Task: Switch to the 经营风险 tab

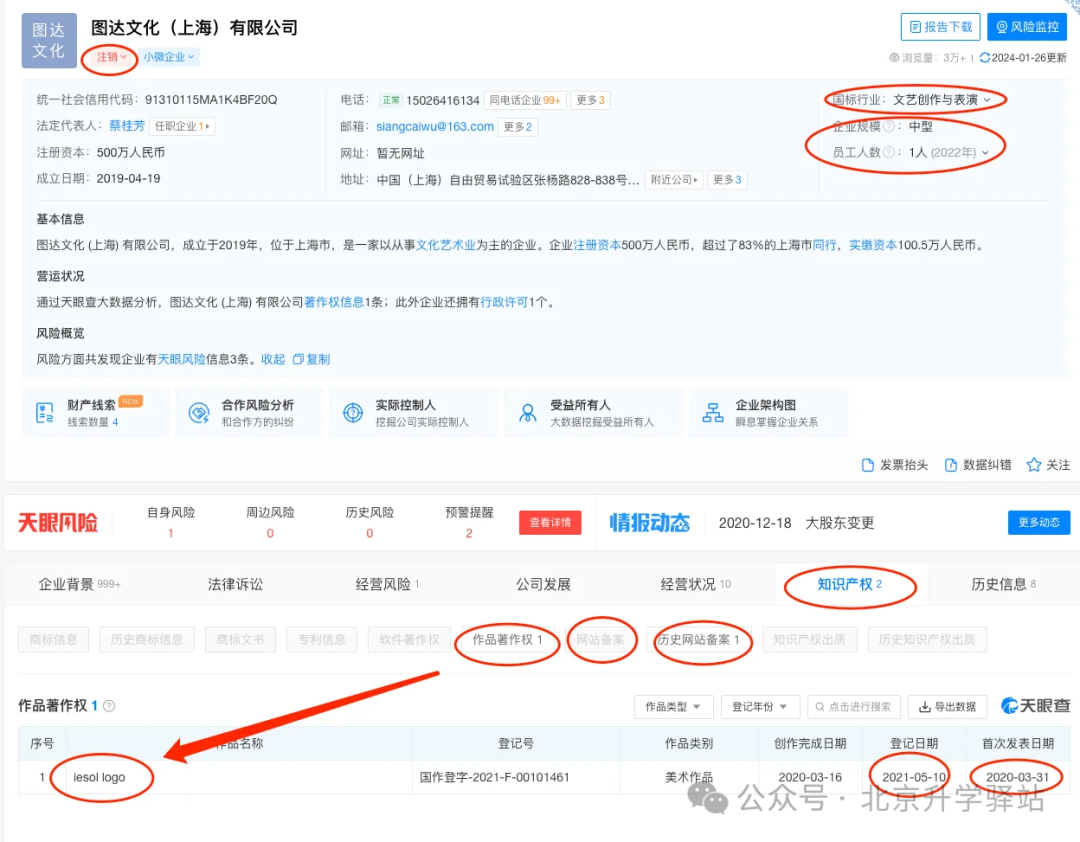Action: point(387,584)
